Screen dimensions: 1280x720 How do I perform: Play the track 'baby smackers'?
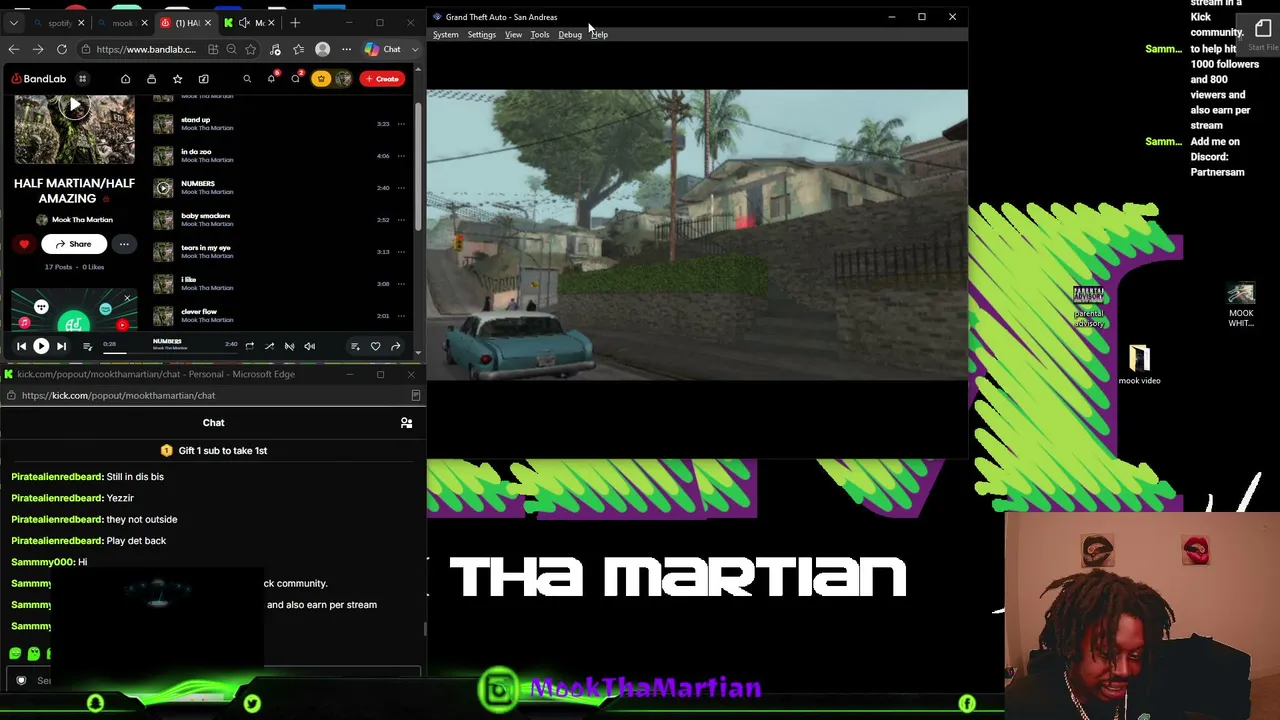(x=163, y=220)
